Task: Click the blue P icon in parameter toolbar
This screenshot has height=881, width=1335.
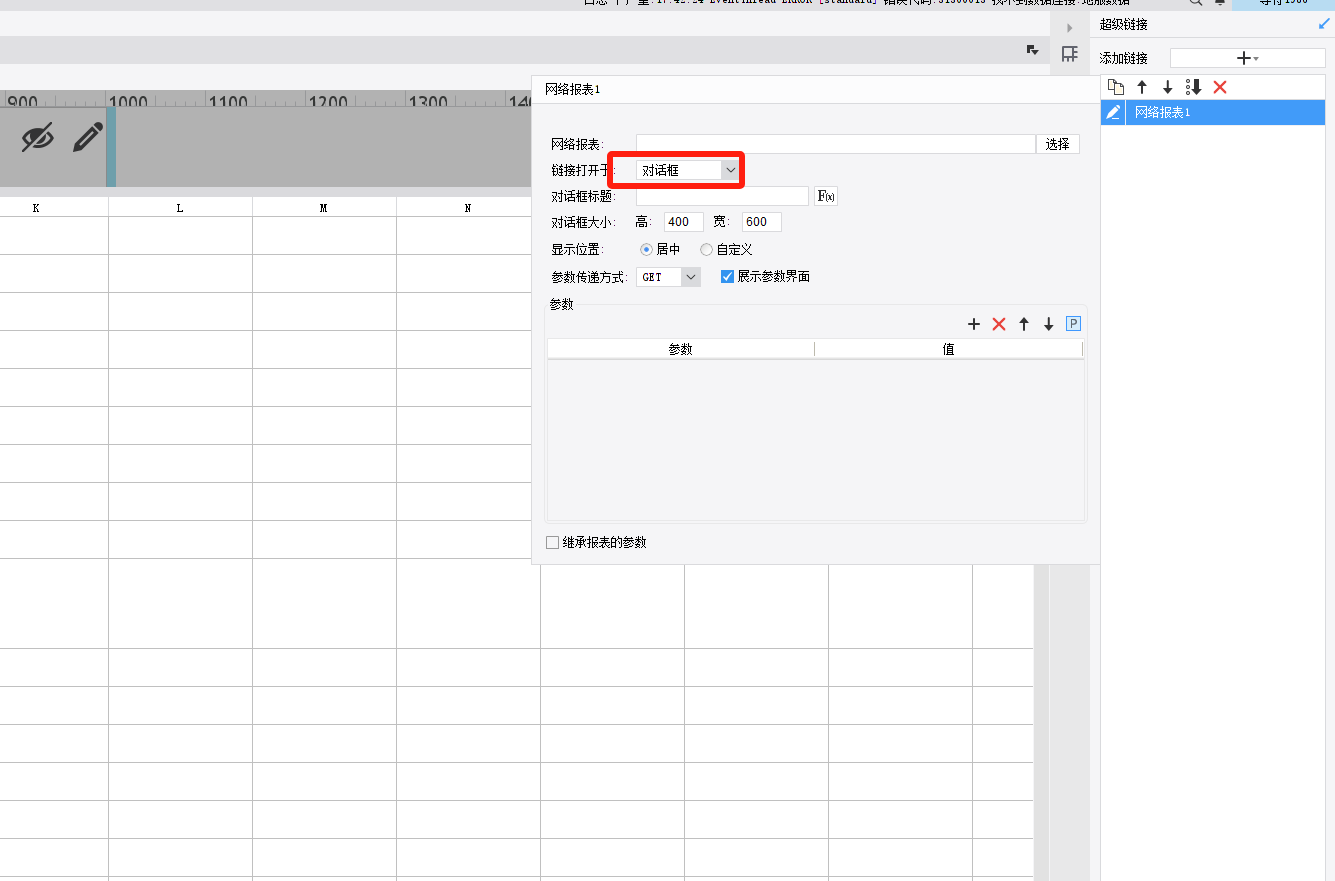Action: 1073,323
